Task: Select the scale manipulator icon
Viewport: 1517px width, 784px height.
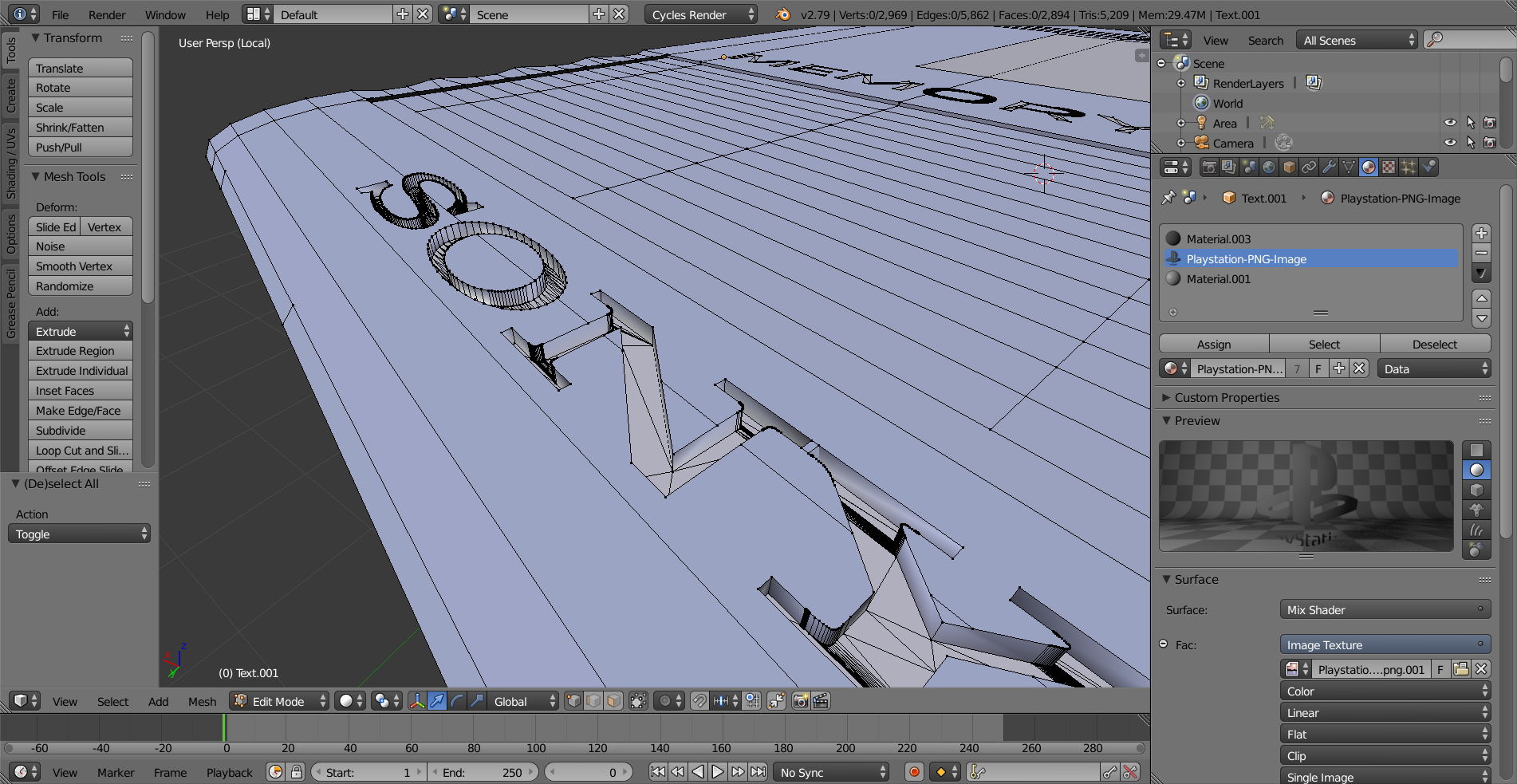Action: (x=477, y=701)
